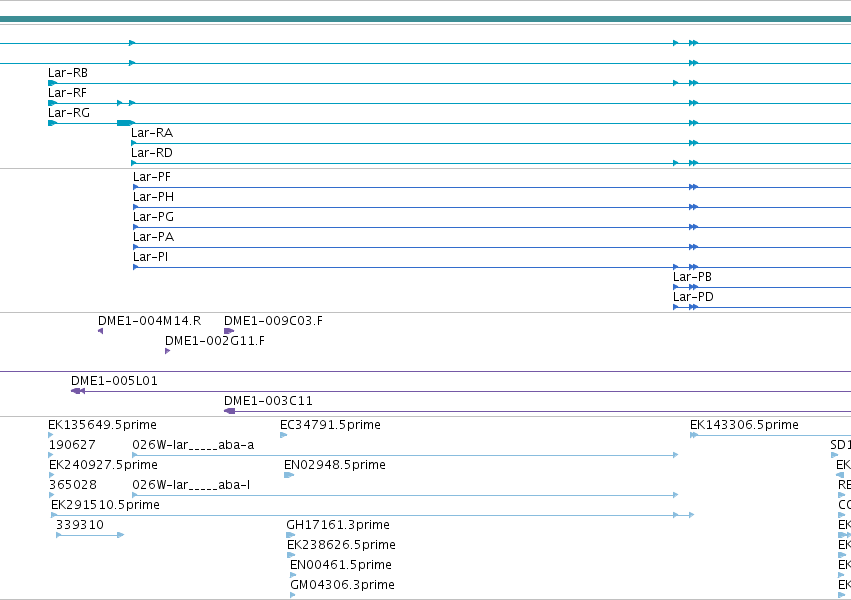The image size is (851, 600).
Task: Click the 339310 feature label
Action: (x=80, y=525)
